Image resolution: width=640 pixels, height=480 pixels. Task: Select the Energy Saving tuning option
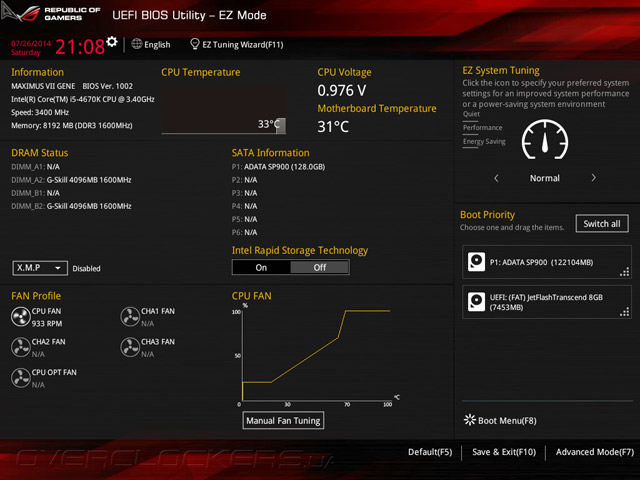[x=484, y=142]
